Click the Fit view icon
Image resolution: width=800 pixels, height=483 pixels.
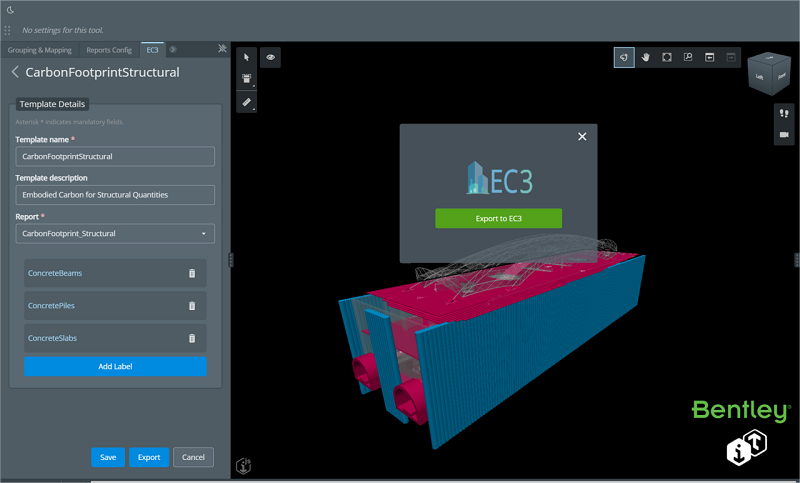click(667, 57)
